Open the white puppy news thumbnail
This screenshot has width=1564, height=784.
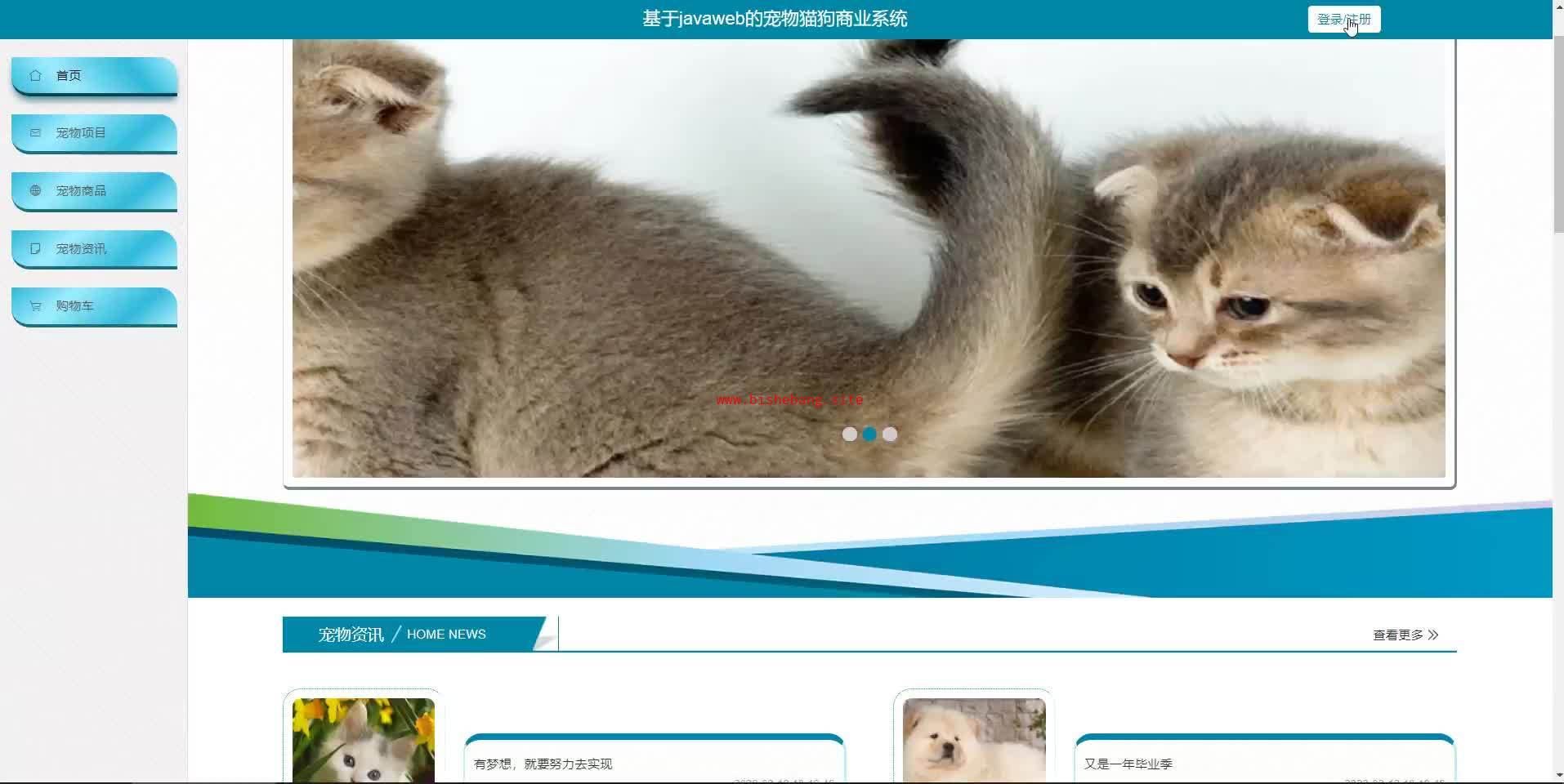click(x=974, y=740)
